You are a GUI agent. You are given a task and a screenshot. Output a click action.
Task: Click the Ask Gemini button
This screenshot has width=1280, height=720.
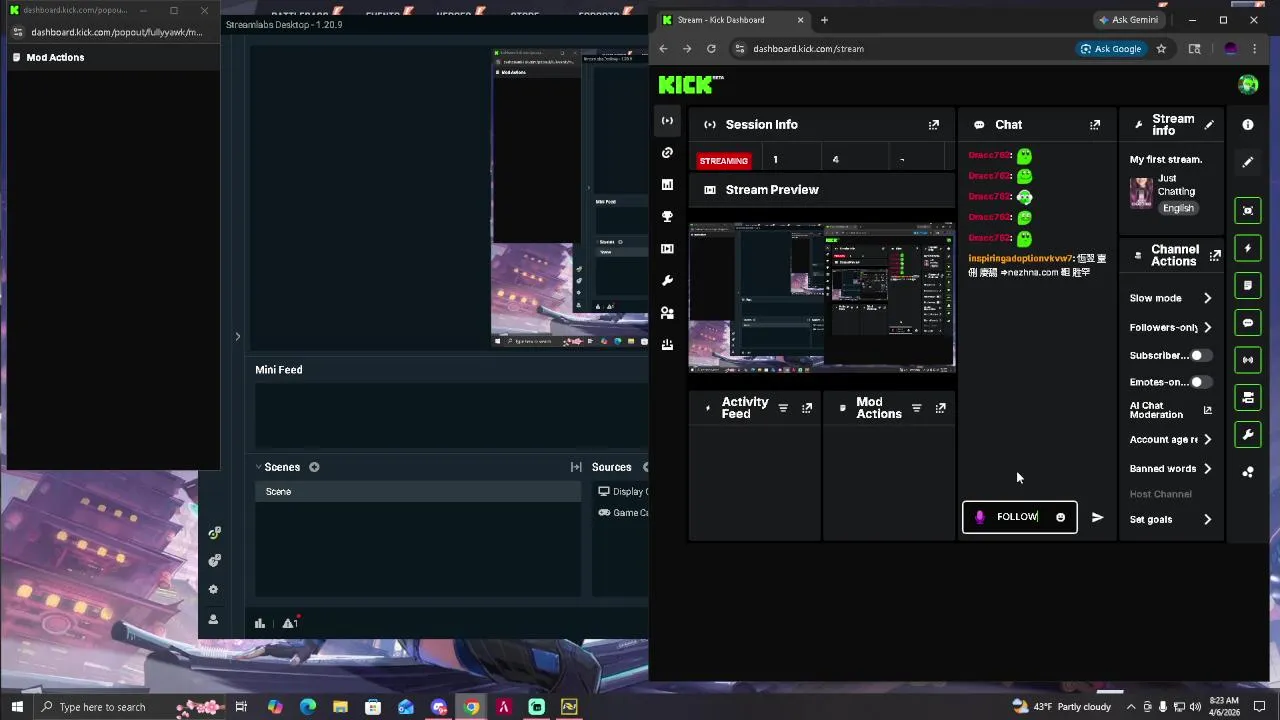tap(1128, 20)
